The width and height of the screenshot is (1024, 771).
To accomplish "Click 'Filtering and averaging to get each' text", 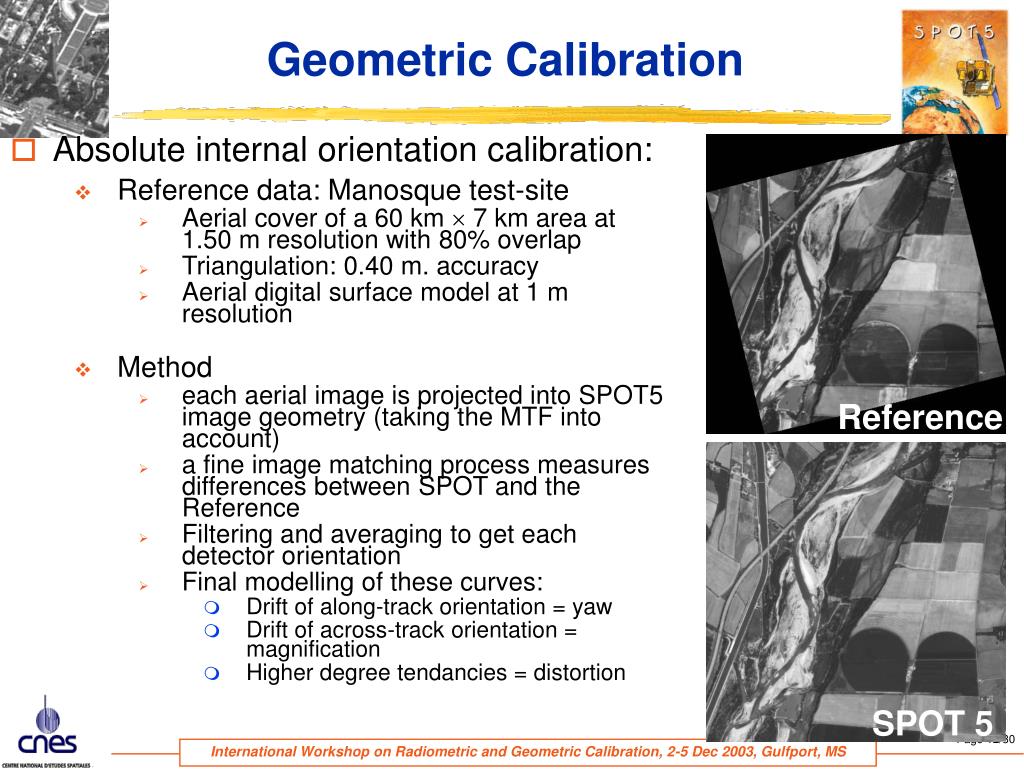I will coord(379,534).
